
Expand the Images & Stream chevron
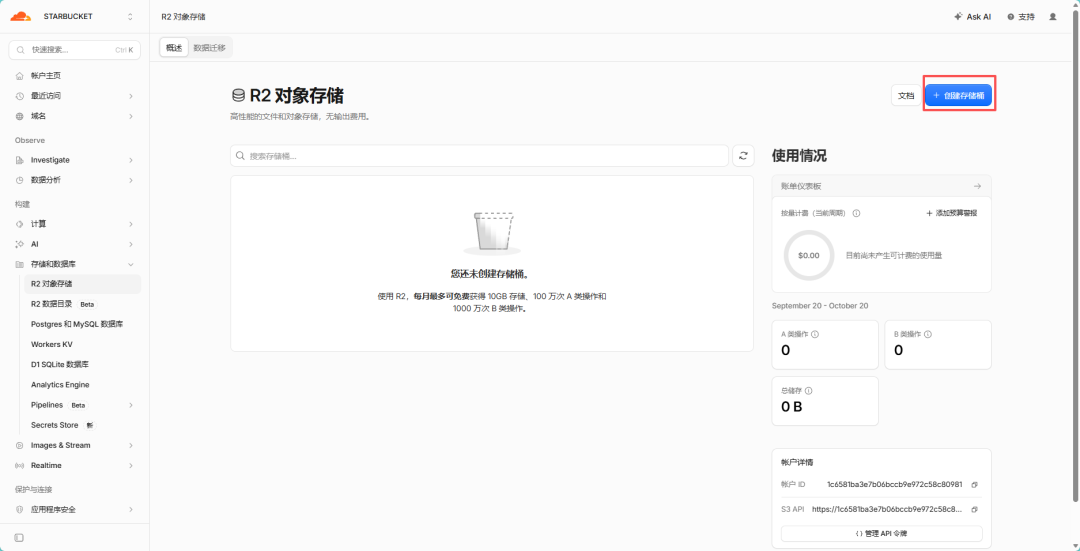click(x=131, y=446)
